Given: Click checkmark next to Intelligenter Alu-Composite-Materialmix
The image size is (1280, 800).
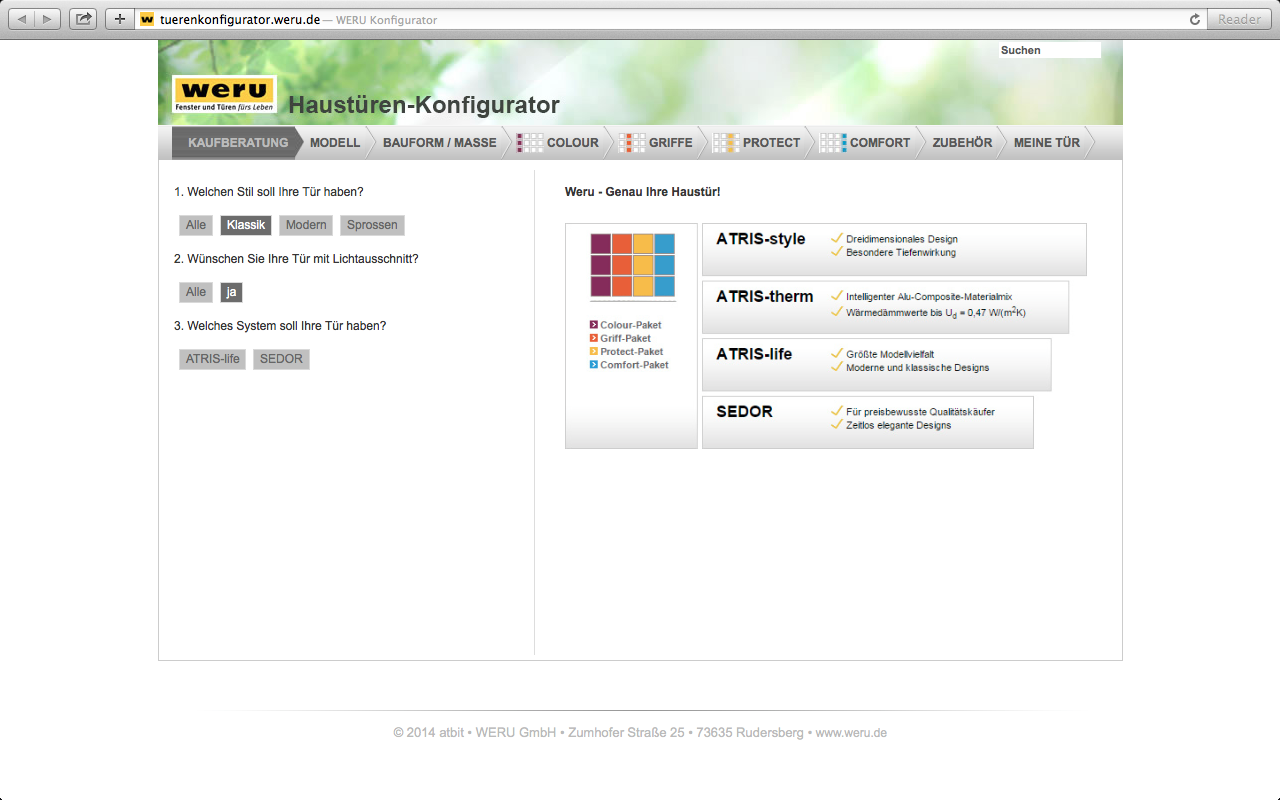Looking at the screenshot, I should pyautogui.click(x=837, y=296).
